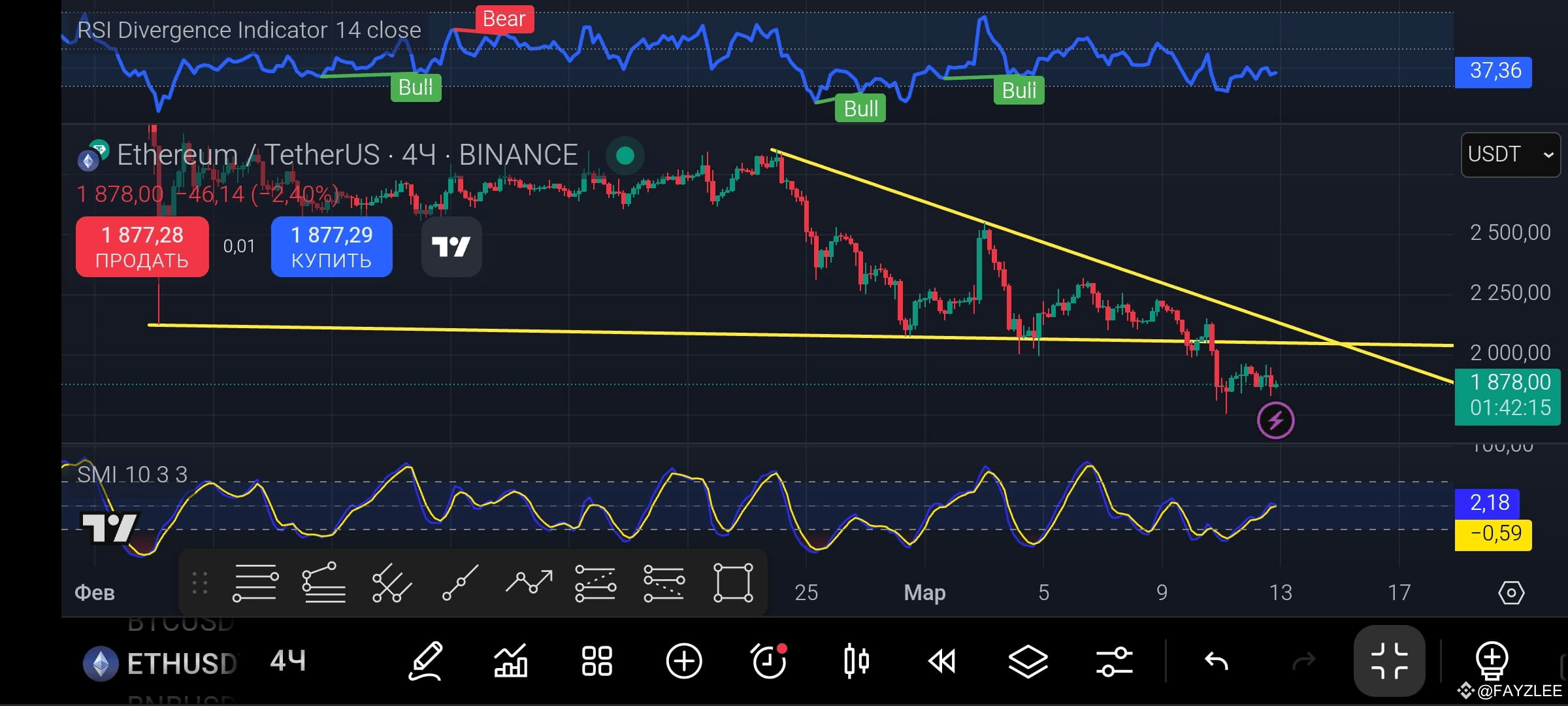Select the parallel channel tool
1568x706 pixels.
pos(664,584)
